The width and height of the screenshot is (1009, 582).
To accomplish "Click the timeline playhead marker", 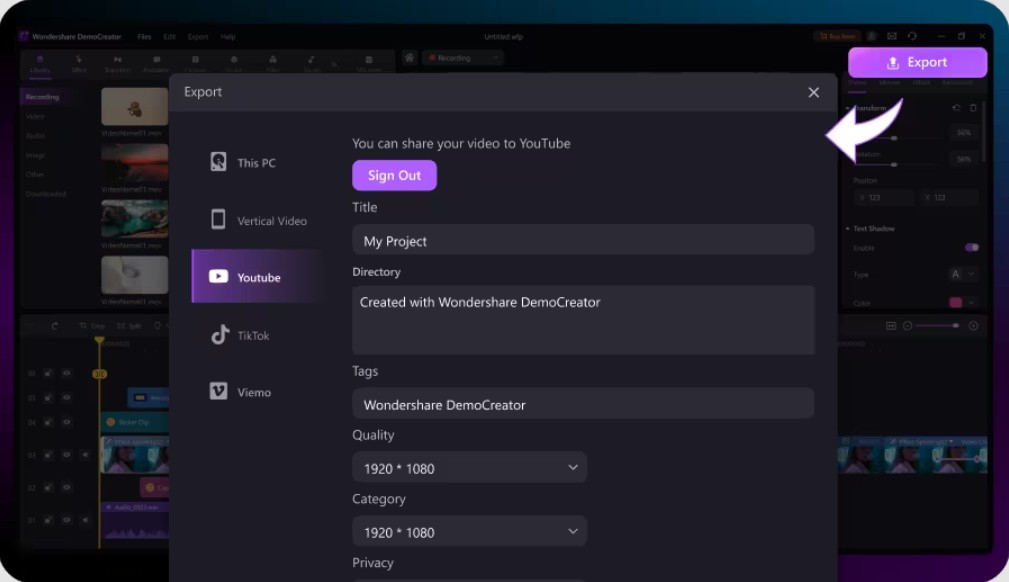I will pyautogui.click(x=98, y=340).
